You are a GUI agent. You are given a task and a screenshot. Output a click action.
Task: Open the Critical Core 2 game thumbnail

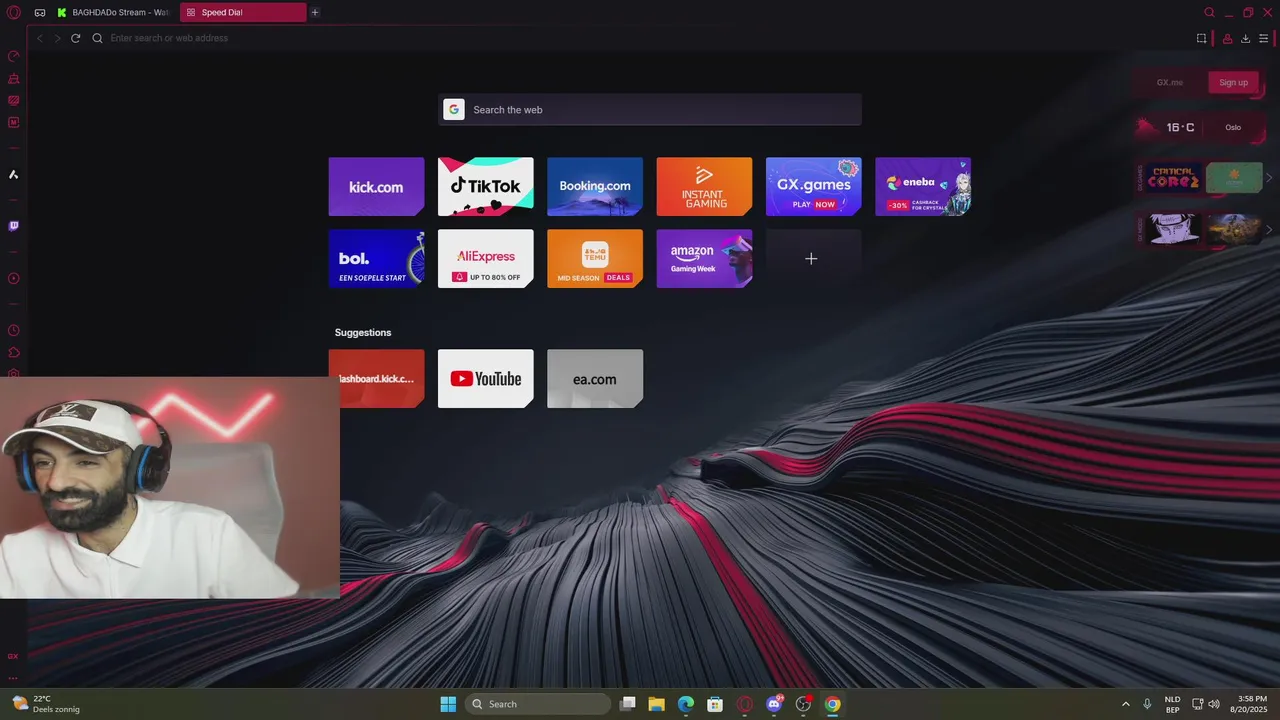(x=1173, y=178)
